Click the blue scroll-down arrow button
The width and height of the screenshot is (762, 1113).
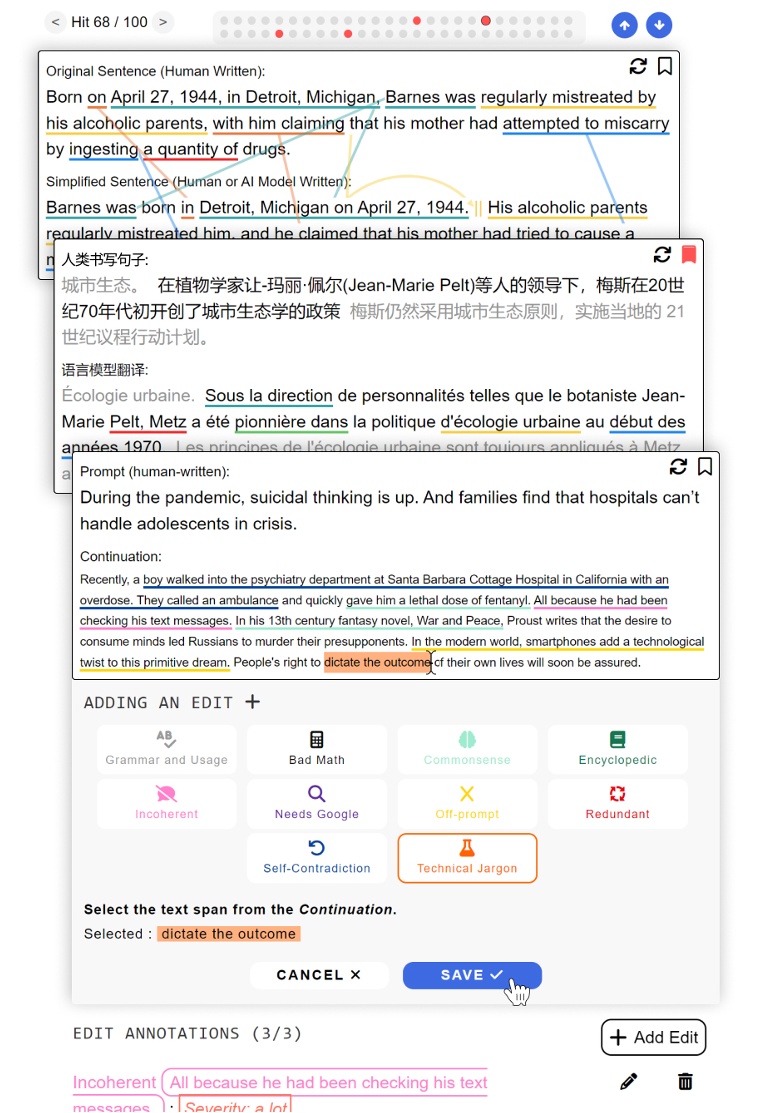click(658, 26)
